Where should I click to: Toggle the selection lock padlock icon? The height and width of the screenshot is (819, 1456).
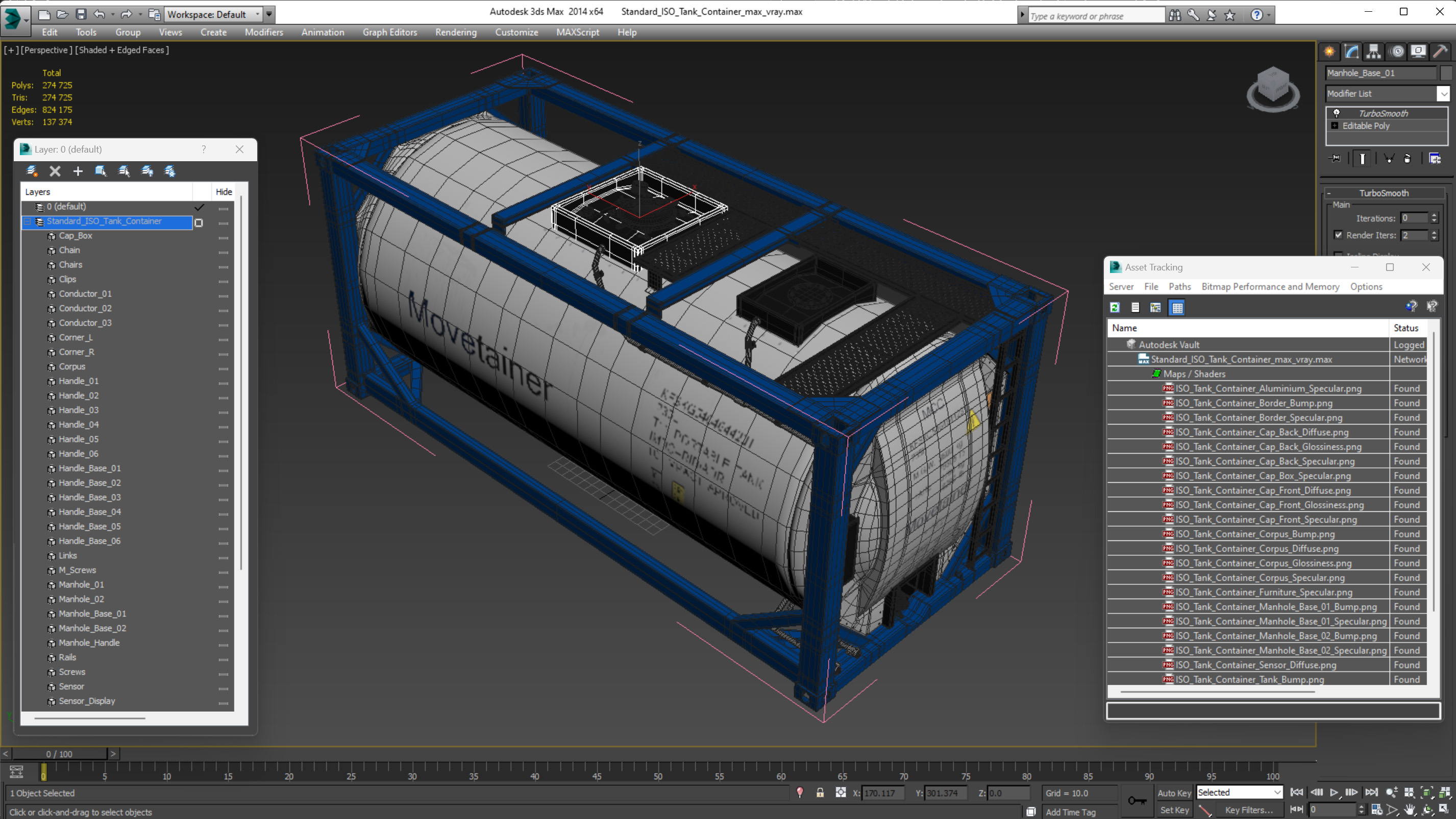(x=820, y=793)
